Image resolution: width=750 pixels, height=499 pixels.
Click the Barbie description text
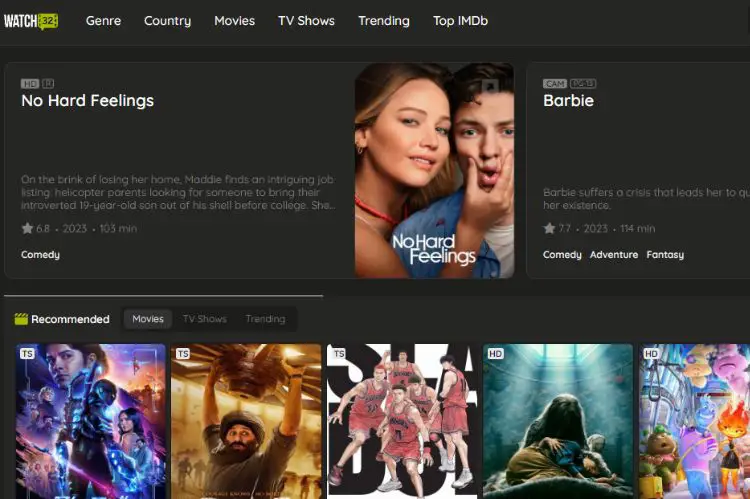point(646,199)
